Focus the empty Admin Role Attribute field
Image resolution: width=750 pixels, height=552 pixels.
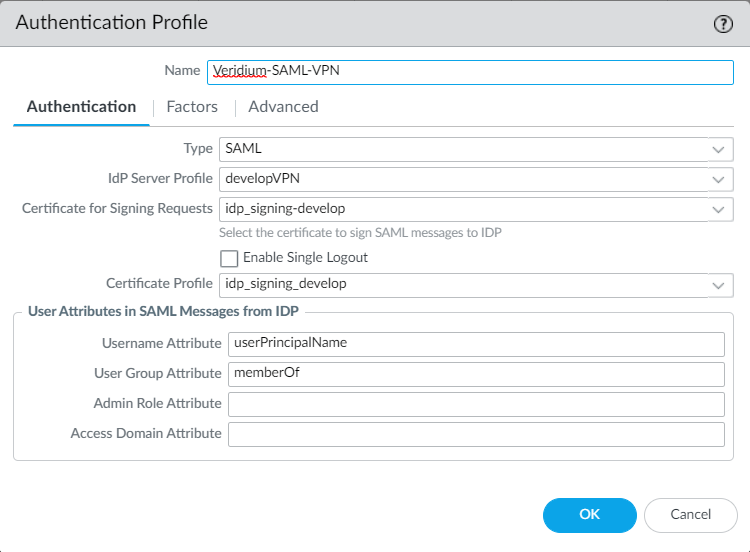coord(476,404)
